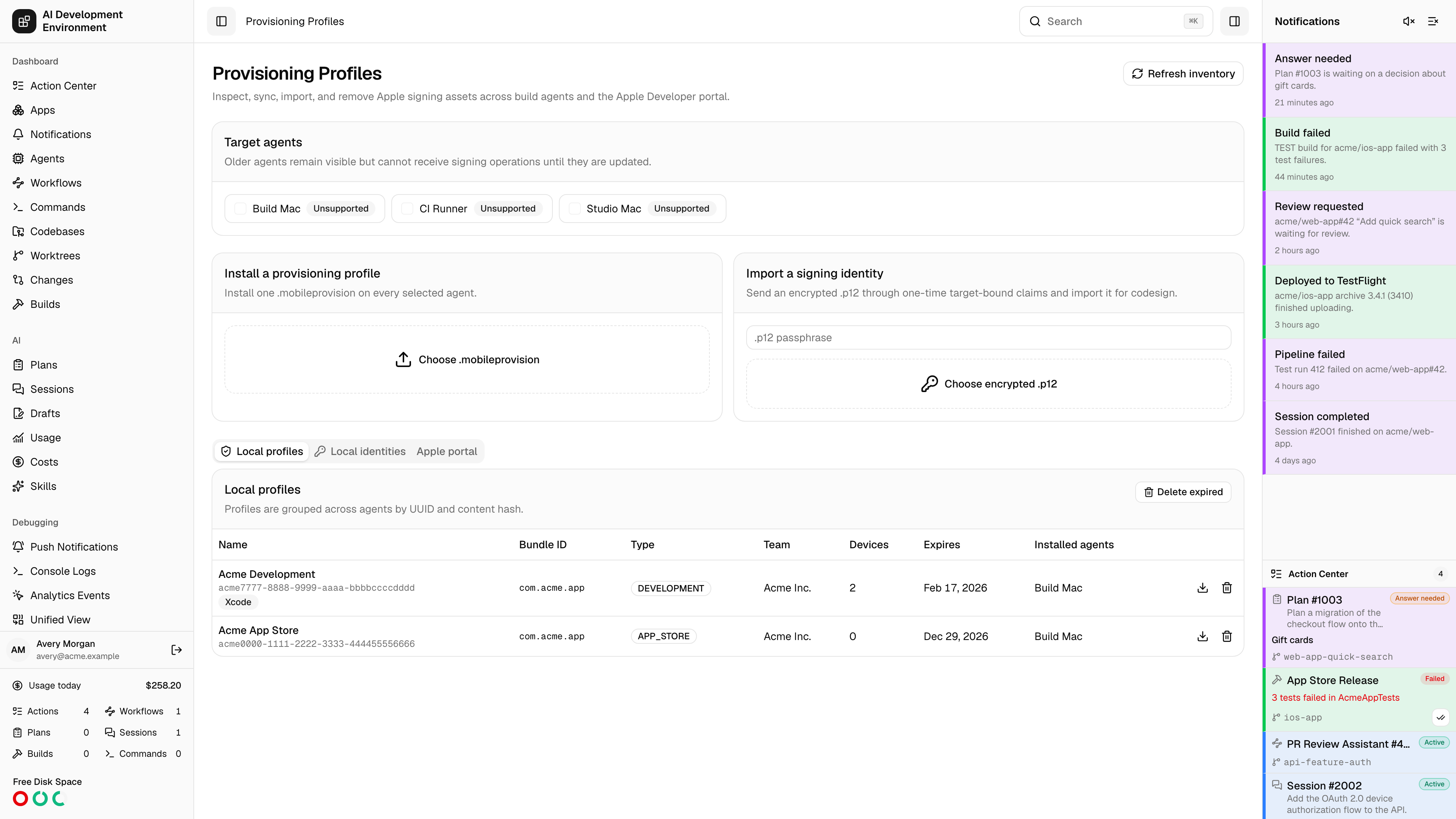The height and width of the screenshot is (819, 1456).
Task: Open PR Review Assistant action card
Action: click(x=1359, y=752)
